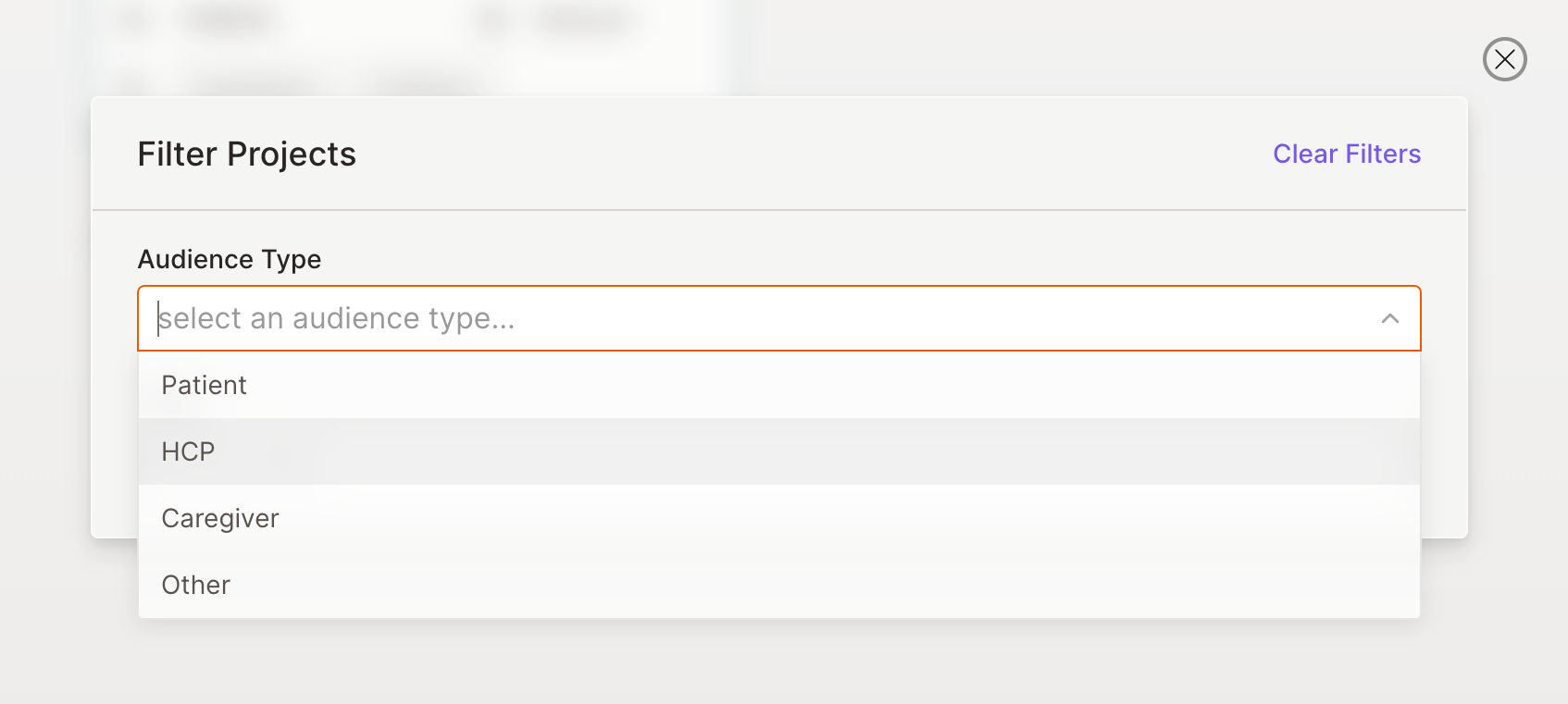
Task: Click the last option labeled Other
Action: click(196, 585)
